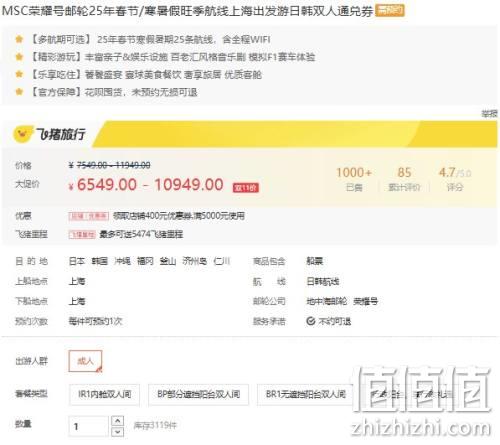This screenshot has width=500, height=445.
Task: Click the 1000+ 已售 sold count
Action: click(354, 179)
